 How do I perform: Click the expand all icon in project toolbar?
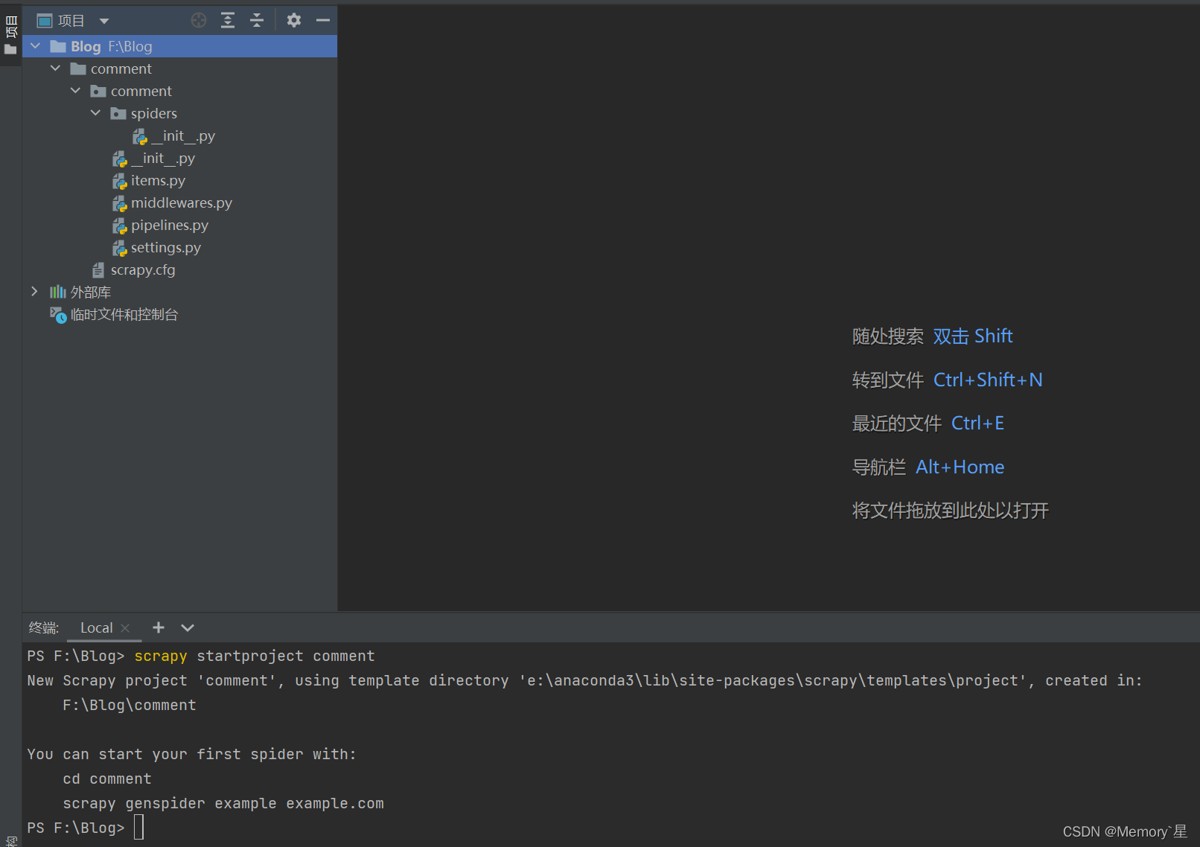tap(228, 20)
